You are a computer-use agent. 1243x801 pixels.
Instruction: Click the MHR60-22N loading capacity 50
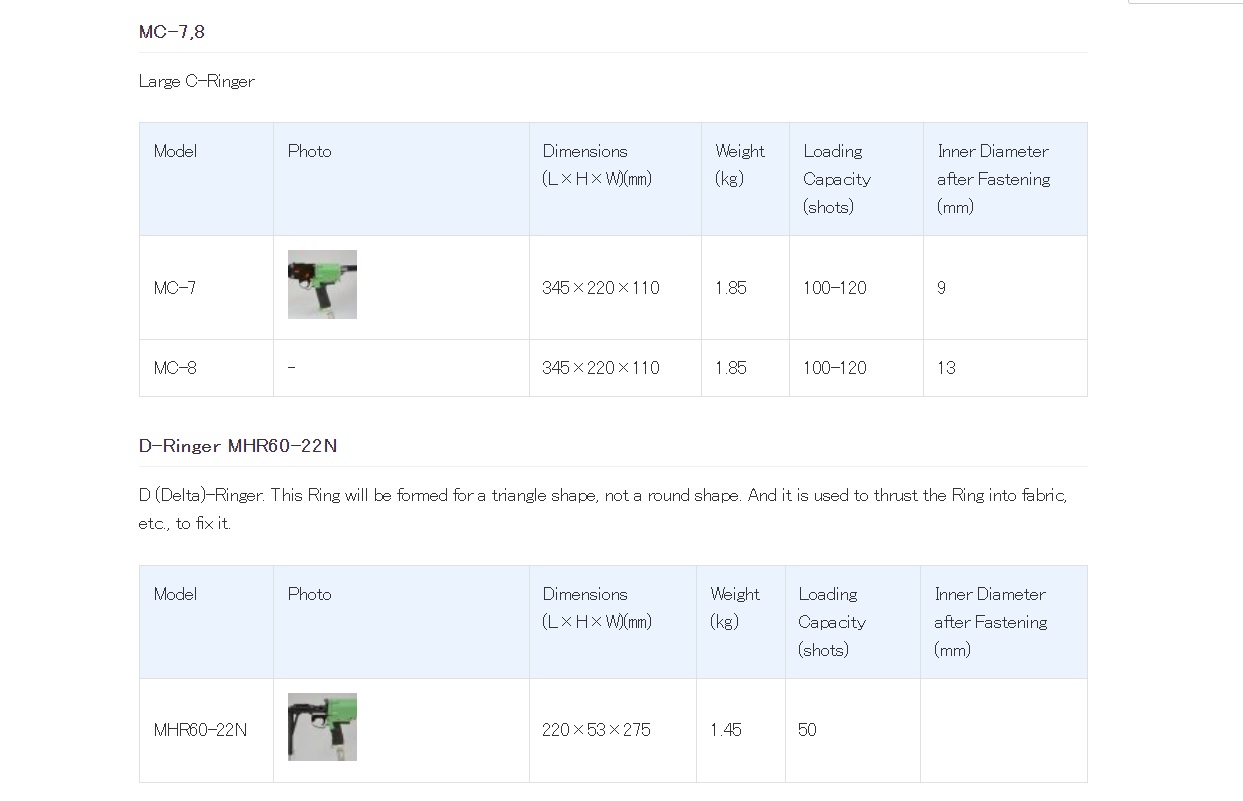[x=807, y=730]
